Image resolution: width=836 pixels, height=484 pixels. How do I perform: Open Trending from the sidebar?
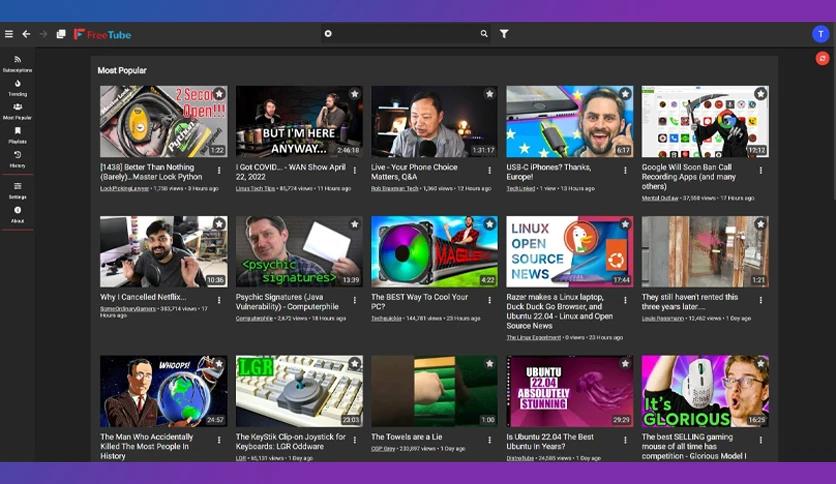click(18, 87)
